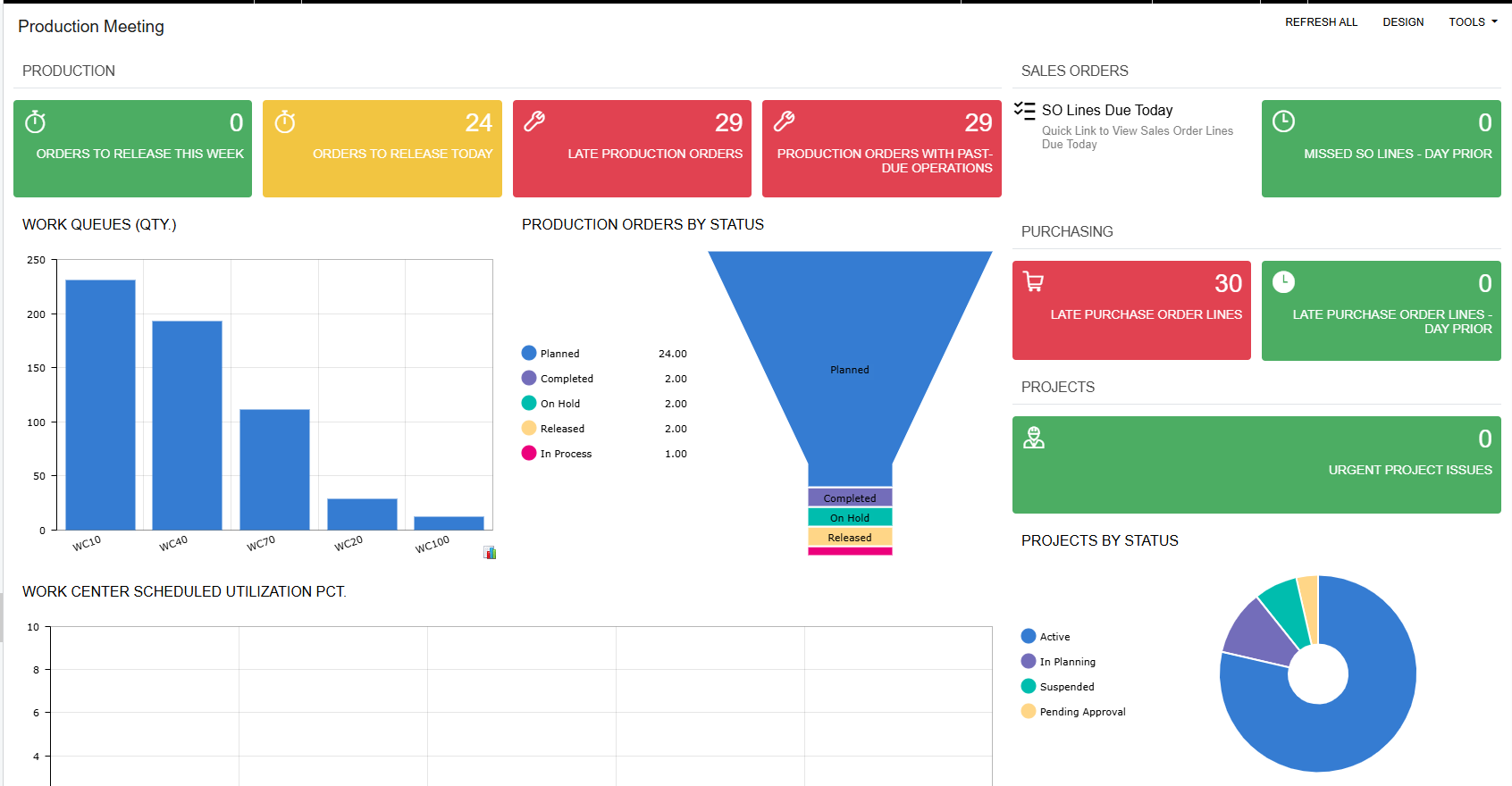
Task: Open the SO Lines Due Today link
Action: (x=1106, y=110)
